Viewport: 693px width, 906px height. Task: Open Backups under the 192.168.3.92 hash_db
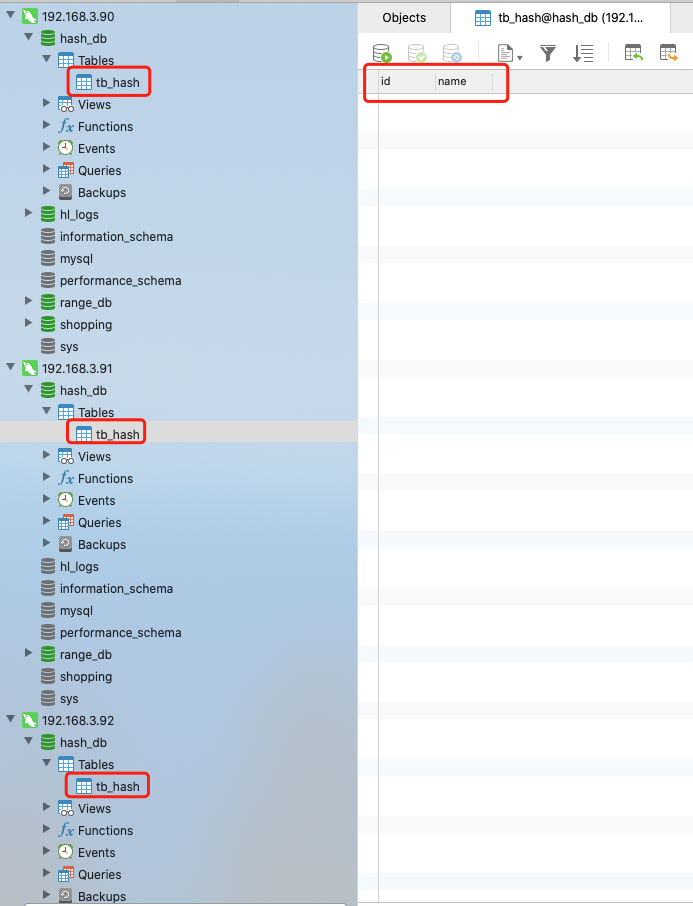tap(101, 896)
